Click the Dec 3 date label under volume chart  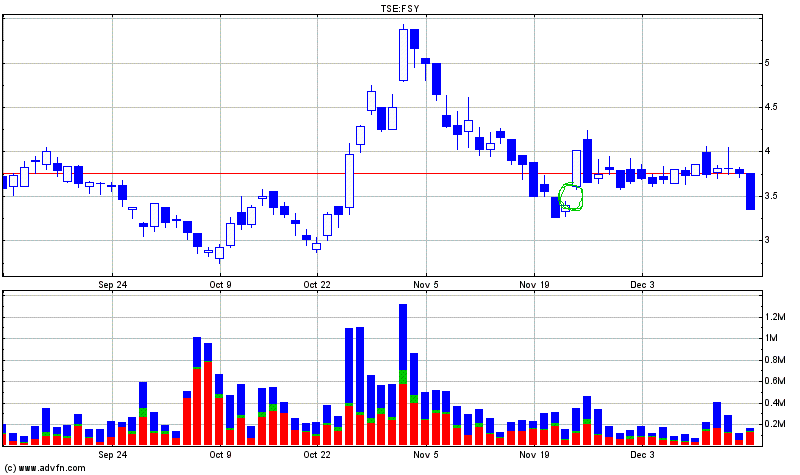(x=642, y=454)
